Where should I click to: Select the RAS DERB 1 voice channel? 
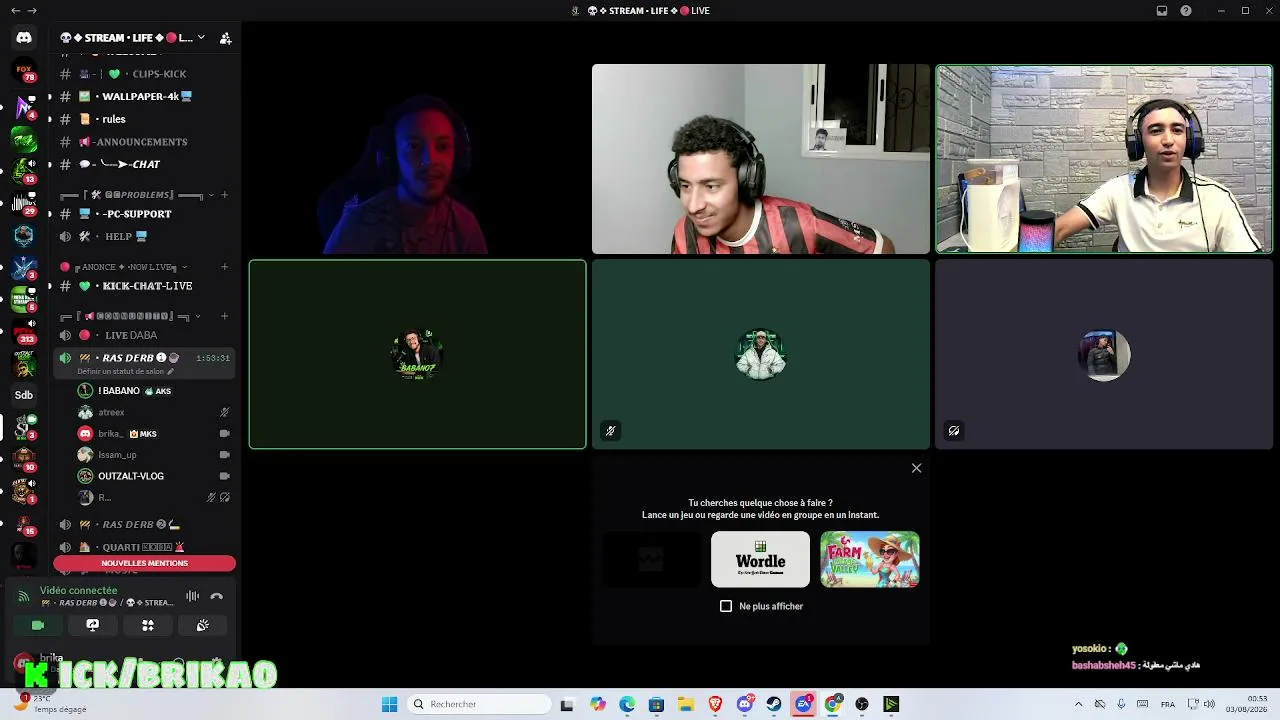click(144, 358)
